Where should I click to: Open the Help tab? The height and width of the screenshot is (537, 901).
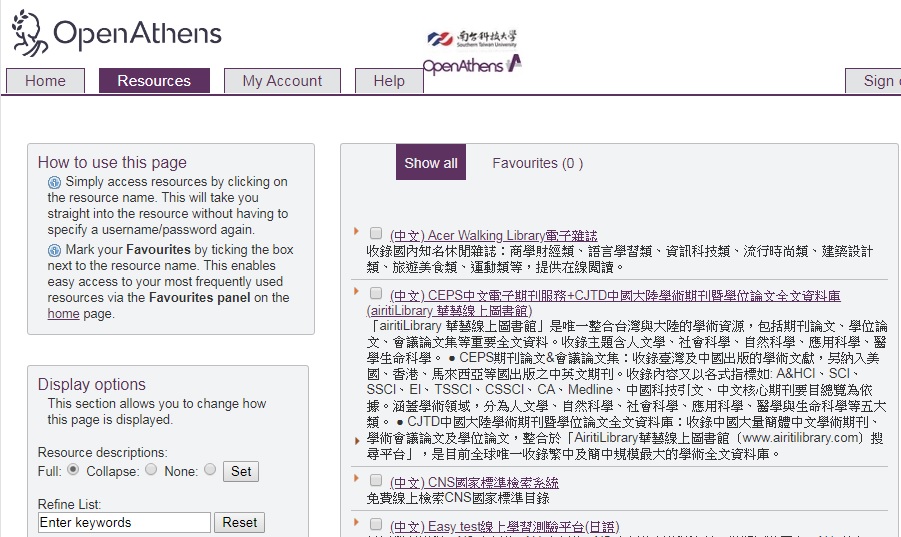tap(389, 80)
